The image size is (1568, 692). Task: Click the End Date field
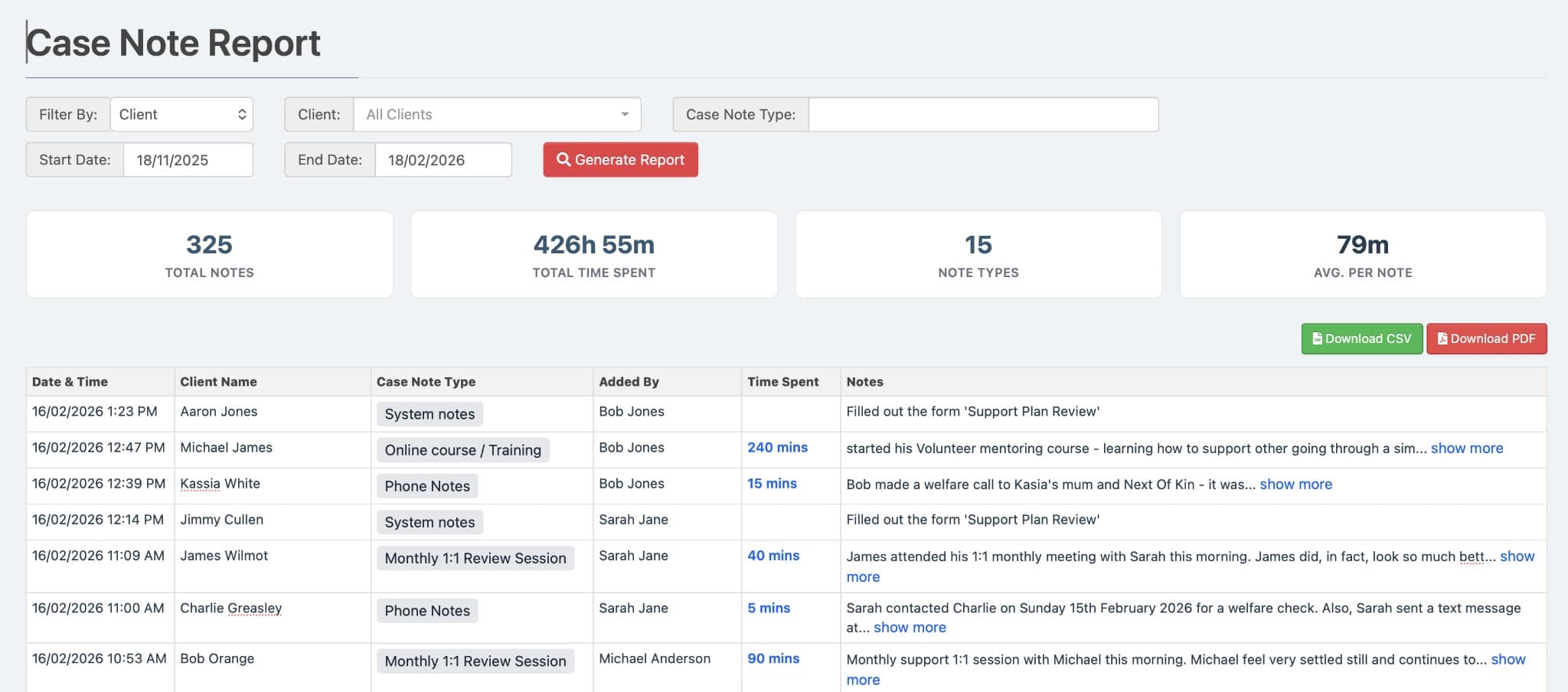point(443,160)
